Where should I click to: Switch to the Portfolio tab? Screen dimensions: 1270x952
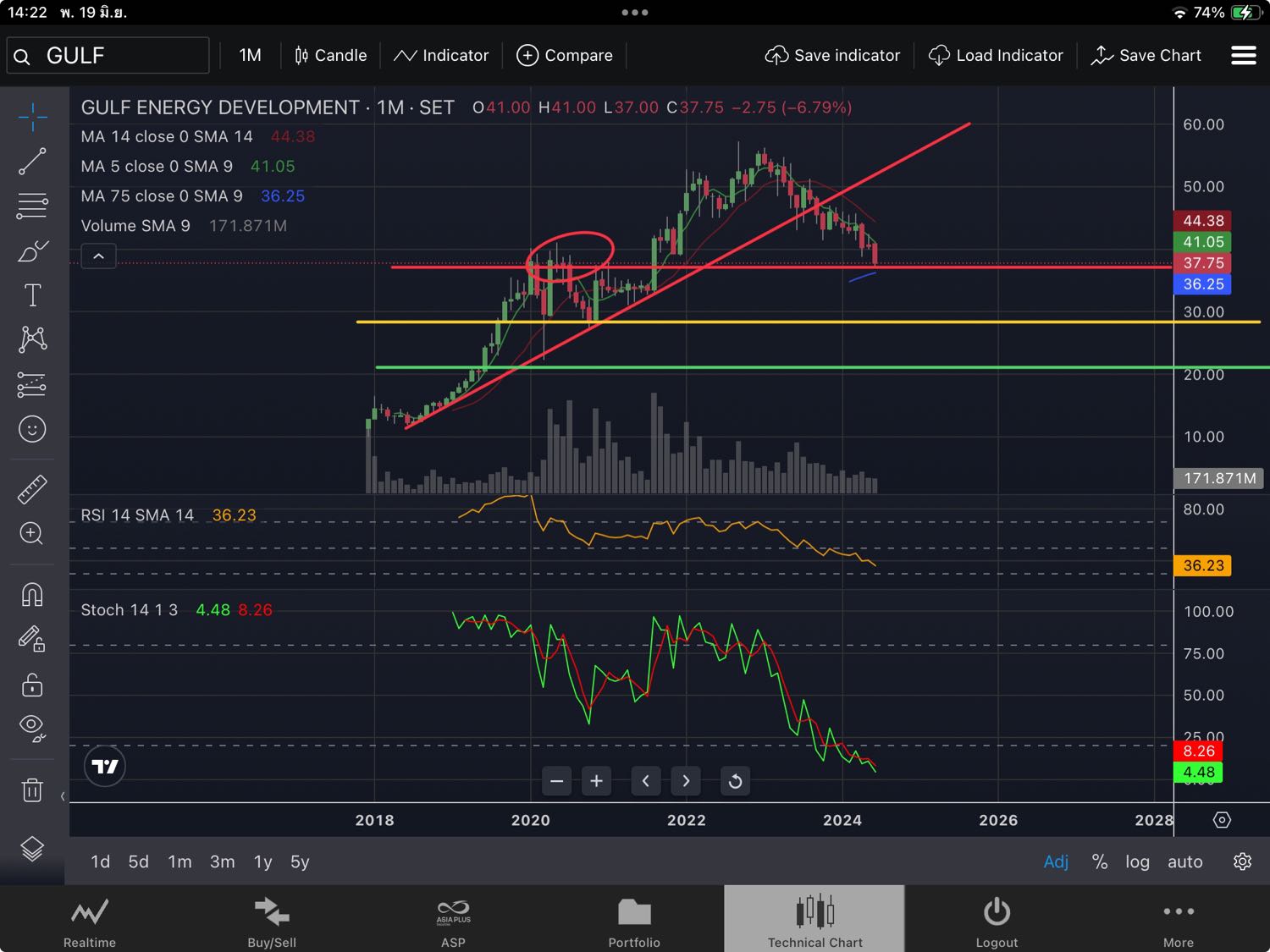634,920
